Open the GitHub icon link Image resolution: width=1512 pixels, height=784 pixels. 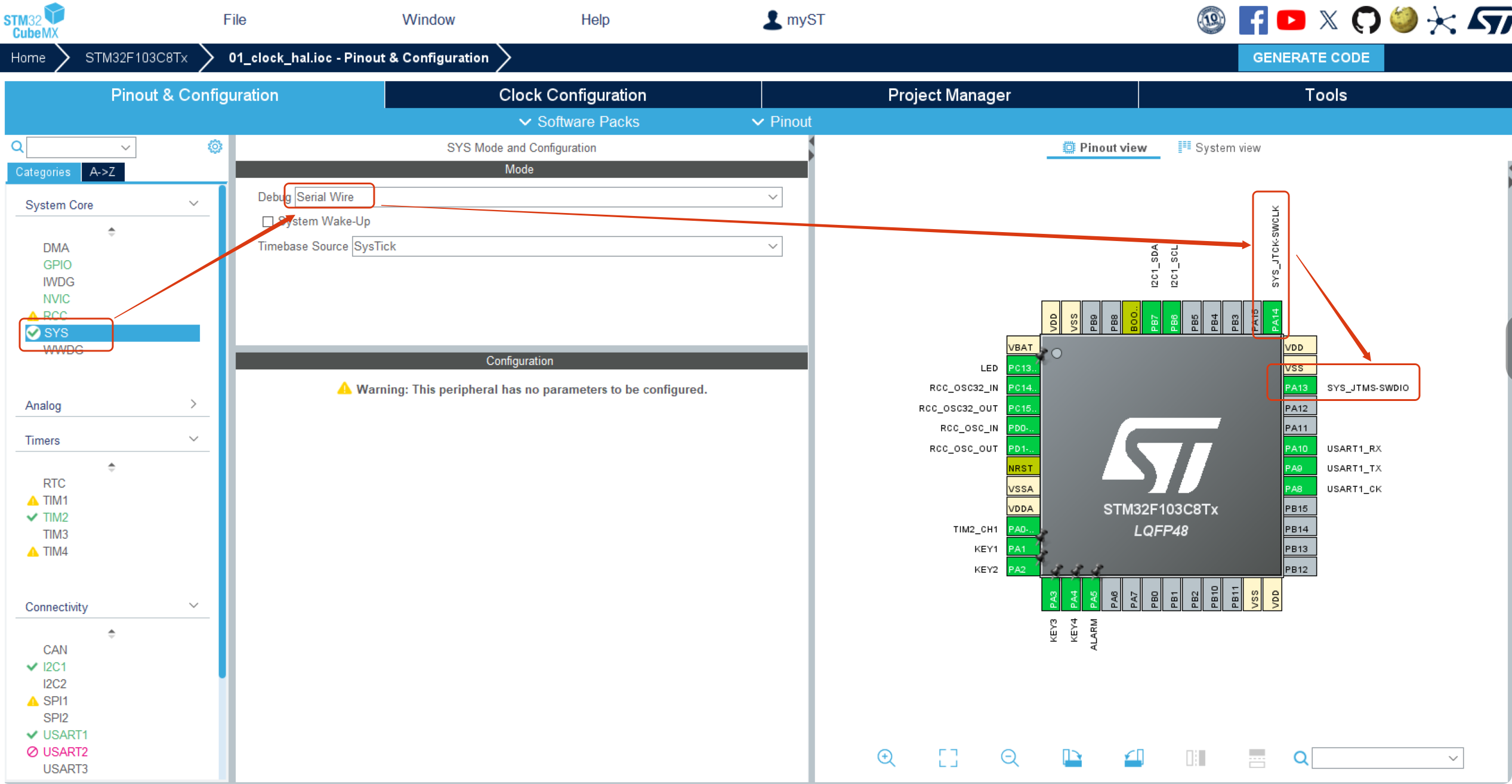(1366, 20)
